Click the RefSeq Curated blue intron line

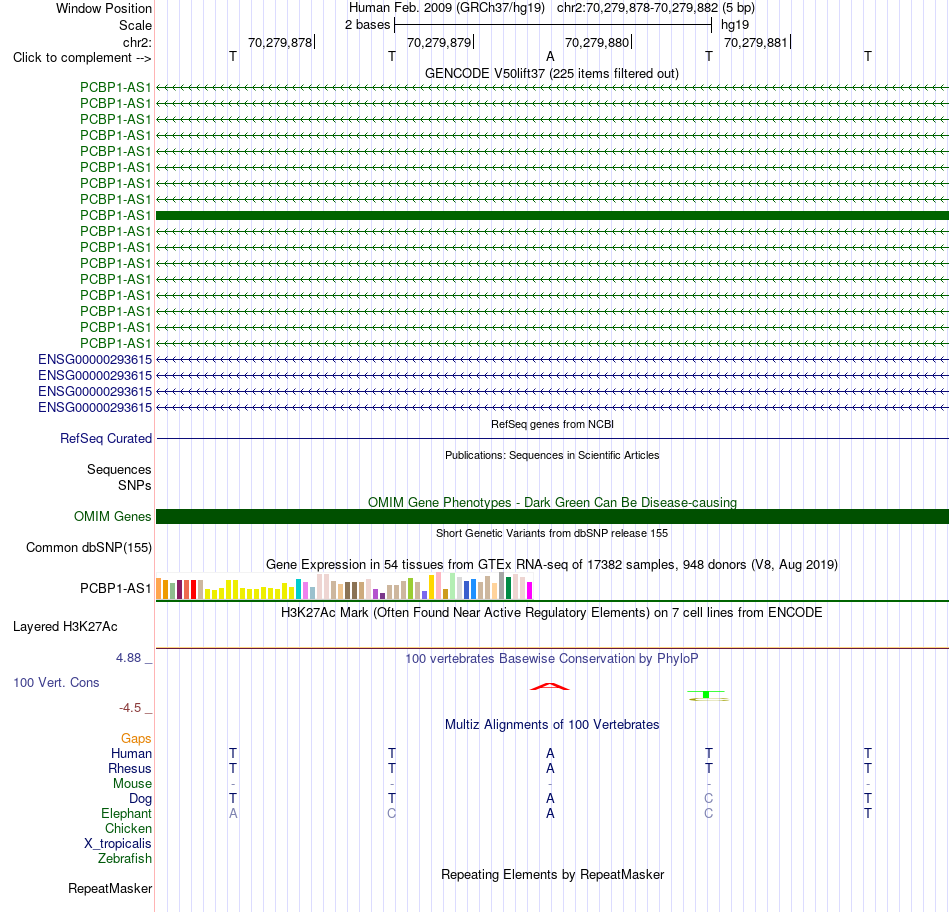pos(553,438)
